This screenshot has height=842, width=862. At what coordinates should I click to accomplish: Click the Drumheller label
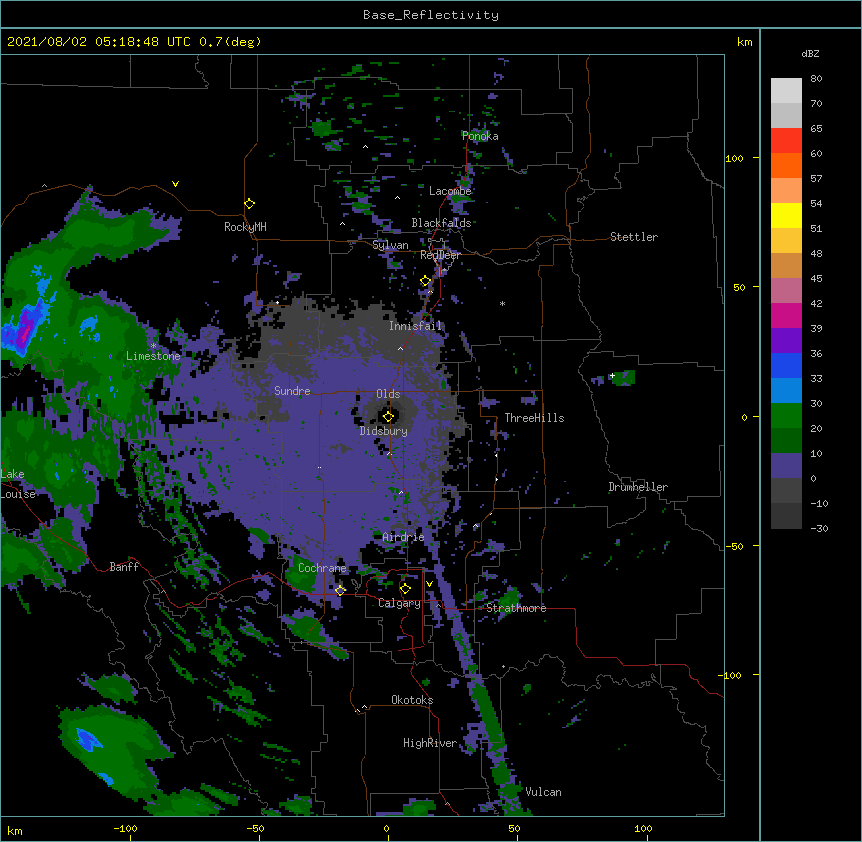(x=638, y=487)
